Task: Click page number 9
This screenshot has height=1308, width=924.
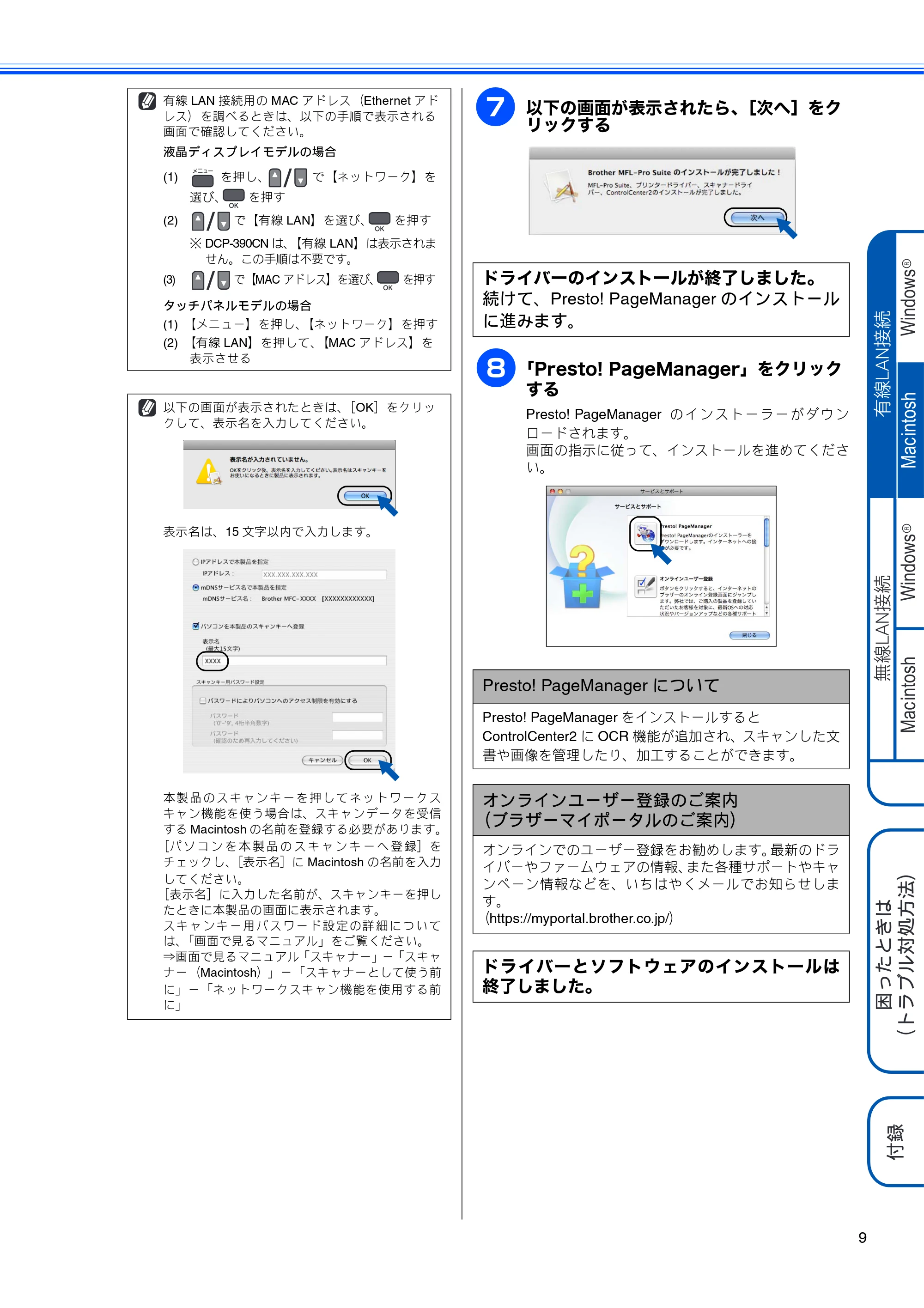Action: pyautogui.click(x=863, y=1237)
